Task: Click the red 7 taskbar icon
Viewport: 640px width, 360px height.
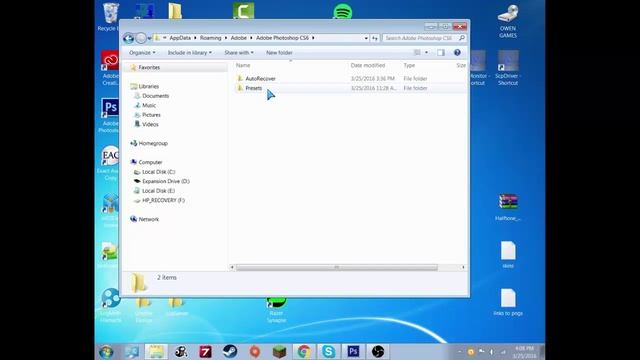Action: 205,351
